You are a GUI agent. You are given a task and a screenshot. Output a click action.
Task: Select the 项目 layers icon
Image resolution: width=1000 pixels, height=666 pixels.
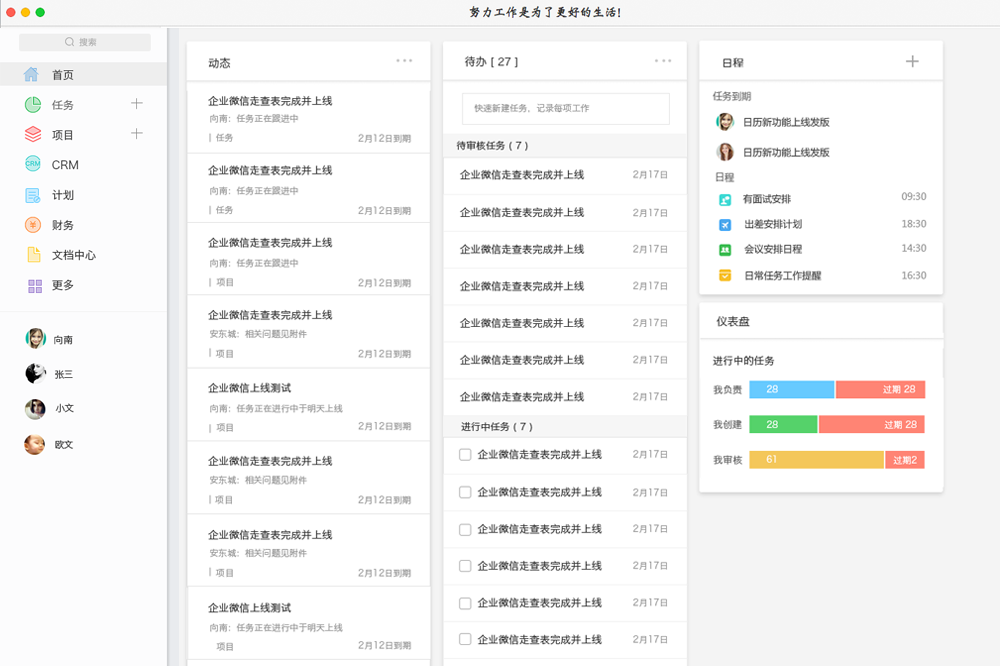[33, 134]
